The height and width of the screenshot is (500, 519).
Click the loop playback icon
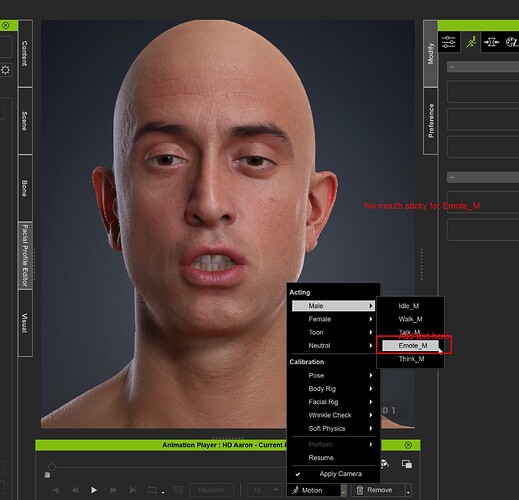[x=152, y=490]
